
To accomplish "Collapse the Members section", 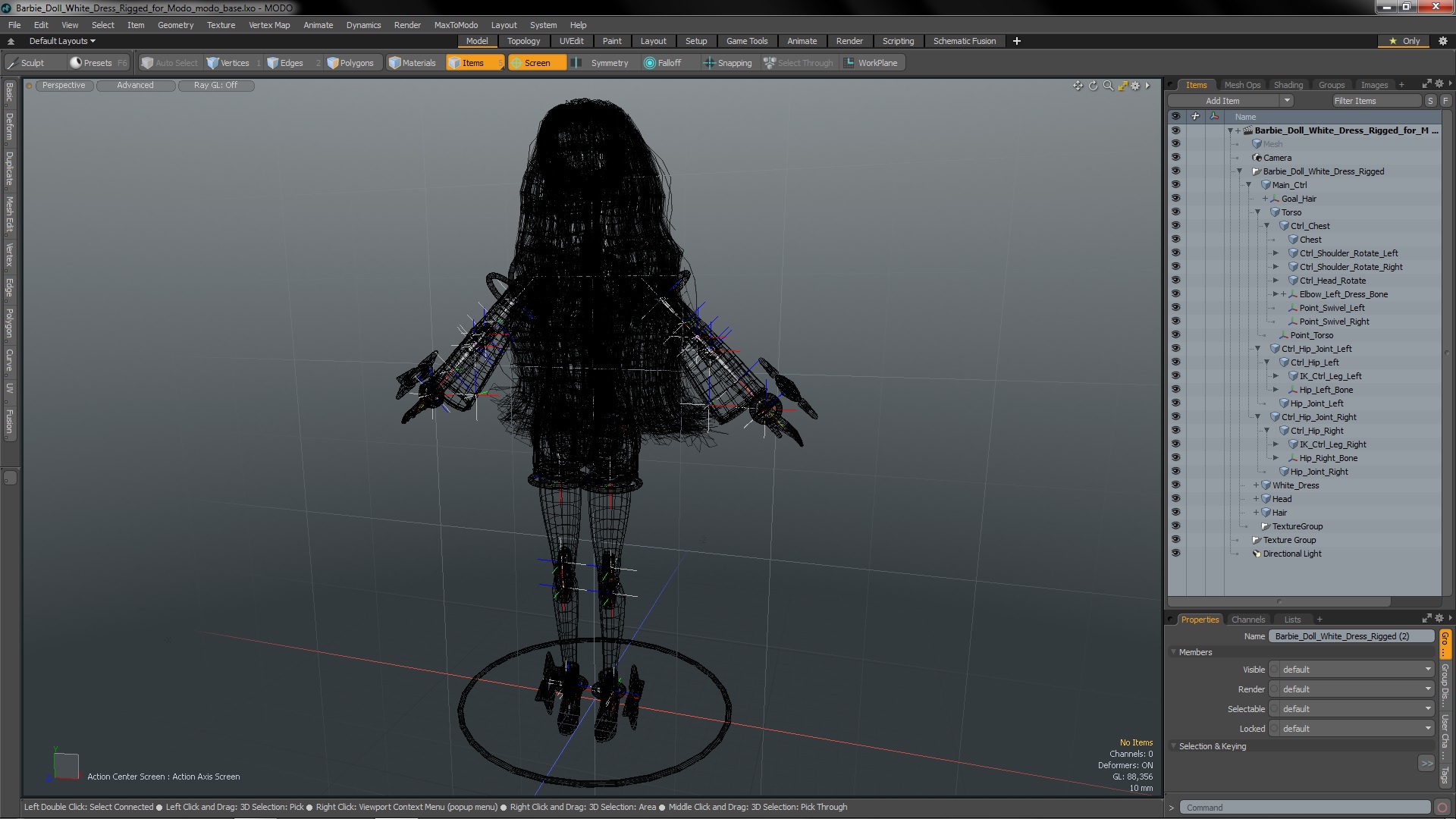I will point(1174,652).
